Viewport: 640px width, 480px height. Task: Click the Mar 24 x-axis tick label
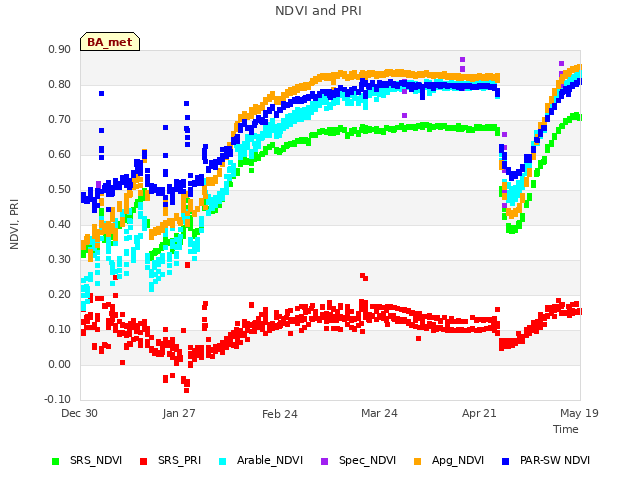click(379, 413)
